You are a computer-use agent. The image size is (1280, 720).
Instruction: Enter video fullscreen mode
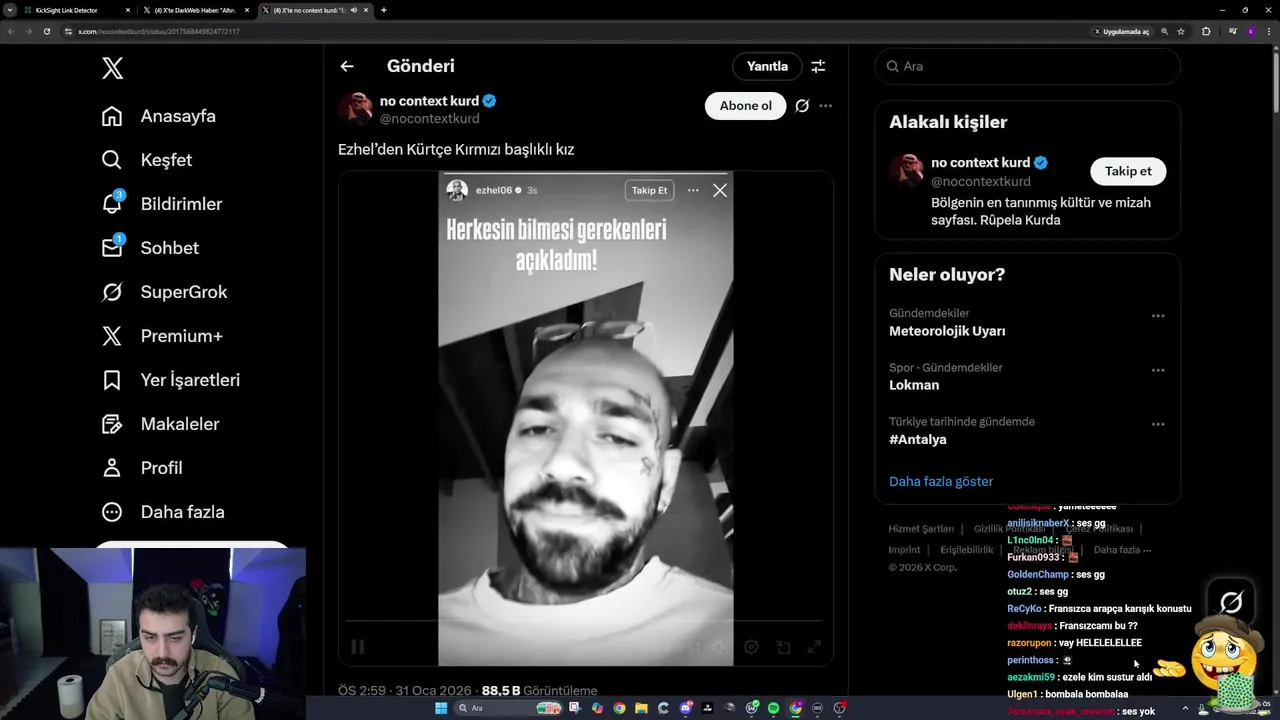click(x=814, y=647)
